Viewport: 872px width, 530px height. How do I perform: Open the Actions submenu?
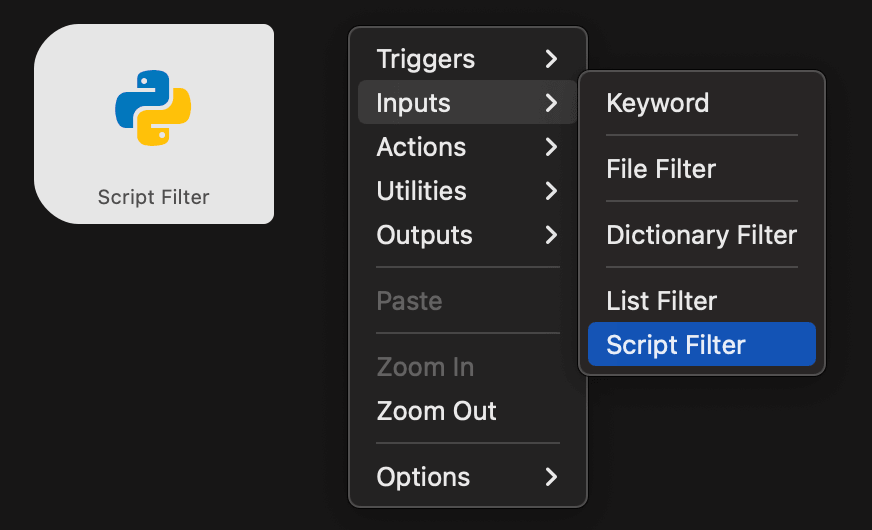pos(467,147)
